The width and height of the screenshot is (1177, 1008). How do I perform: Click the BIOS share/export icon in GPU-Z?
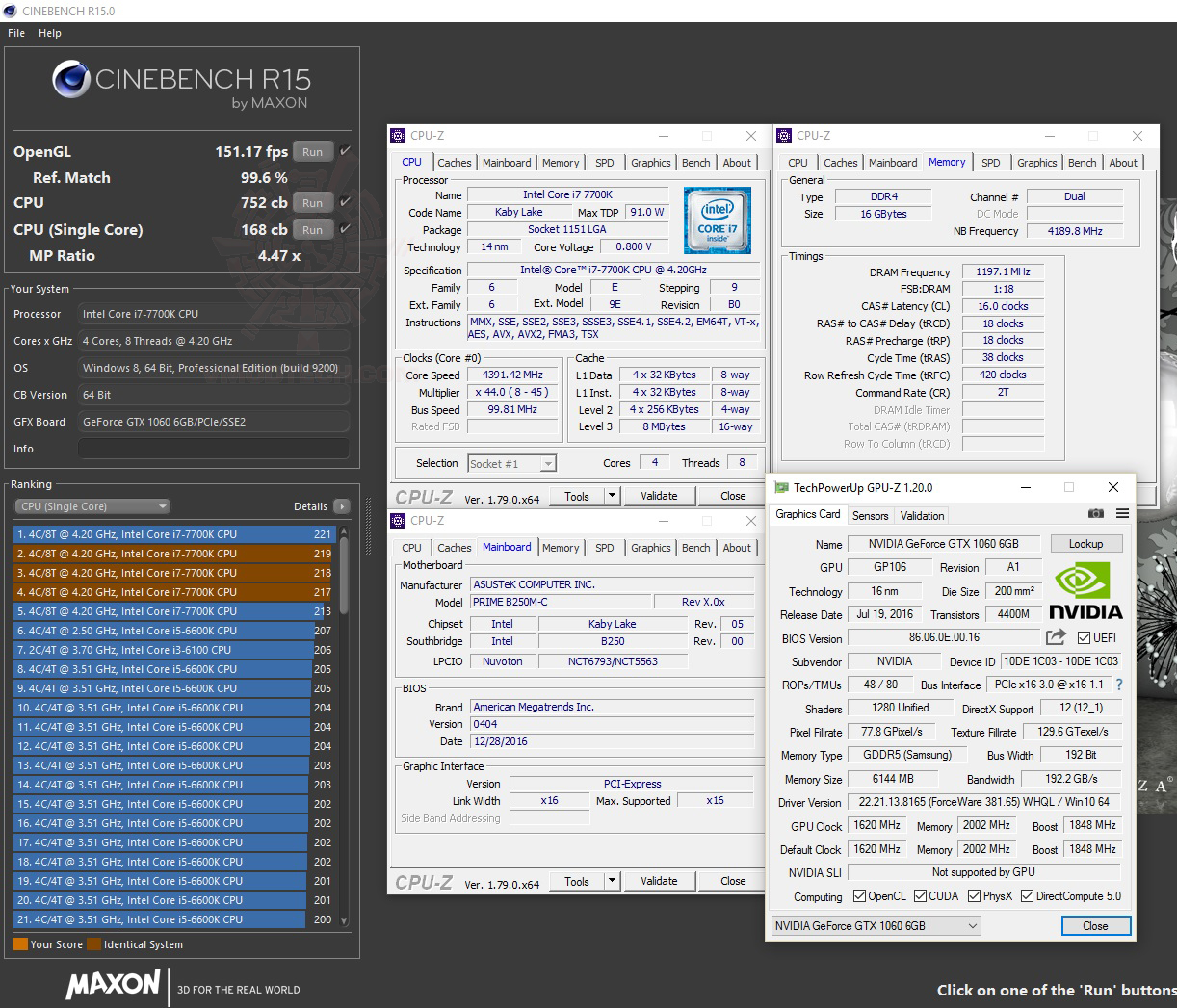click(x=1056, y=637)
